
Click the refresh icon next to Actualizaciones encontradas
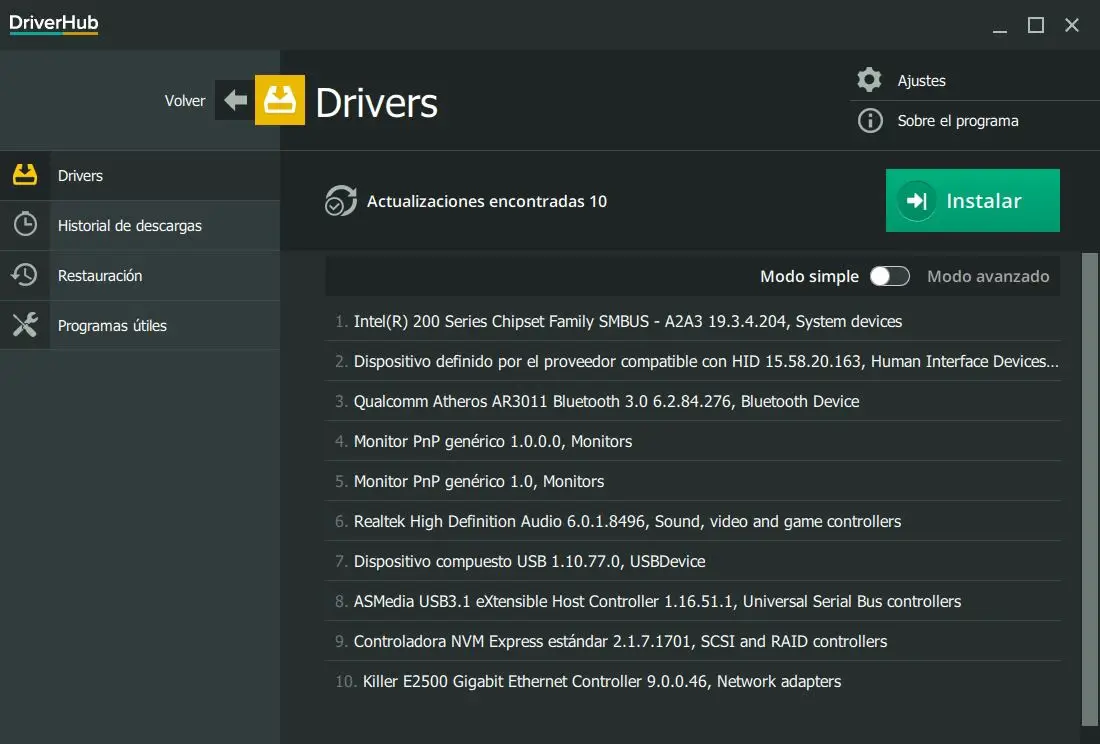coord(341,201)
